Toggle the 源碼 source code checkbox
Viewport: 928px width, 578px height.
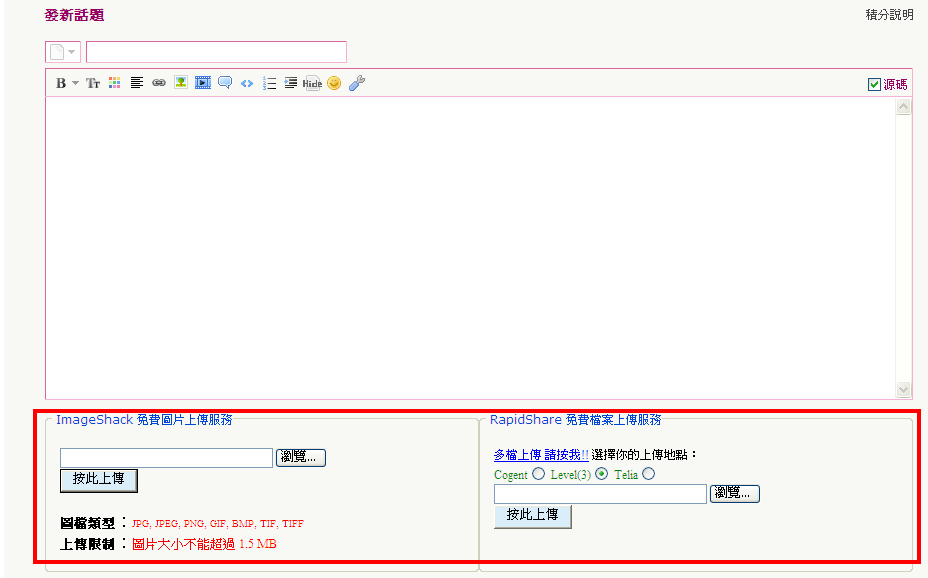point(874,85)
